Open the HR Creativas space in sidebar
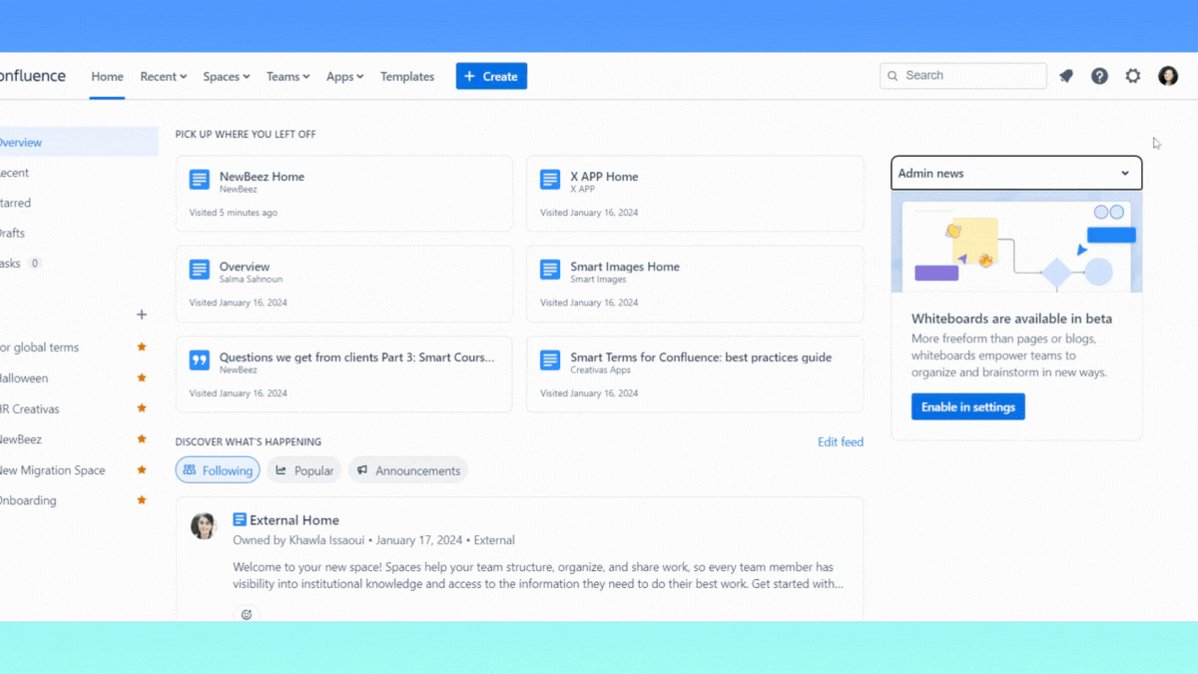Viewport: 1198px width, 674px height. tap(30, 409)
